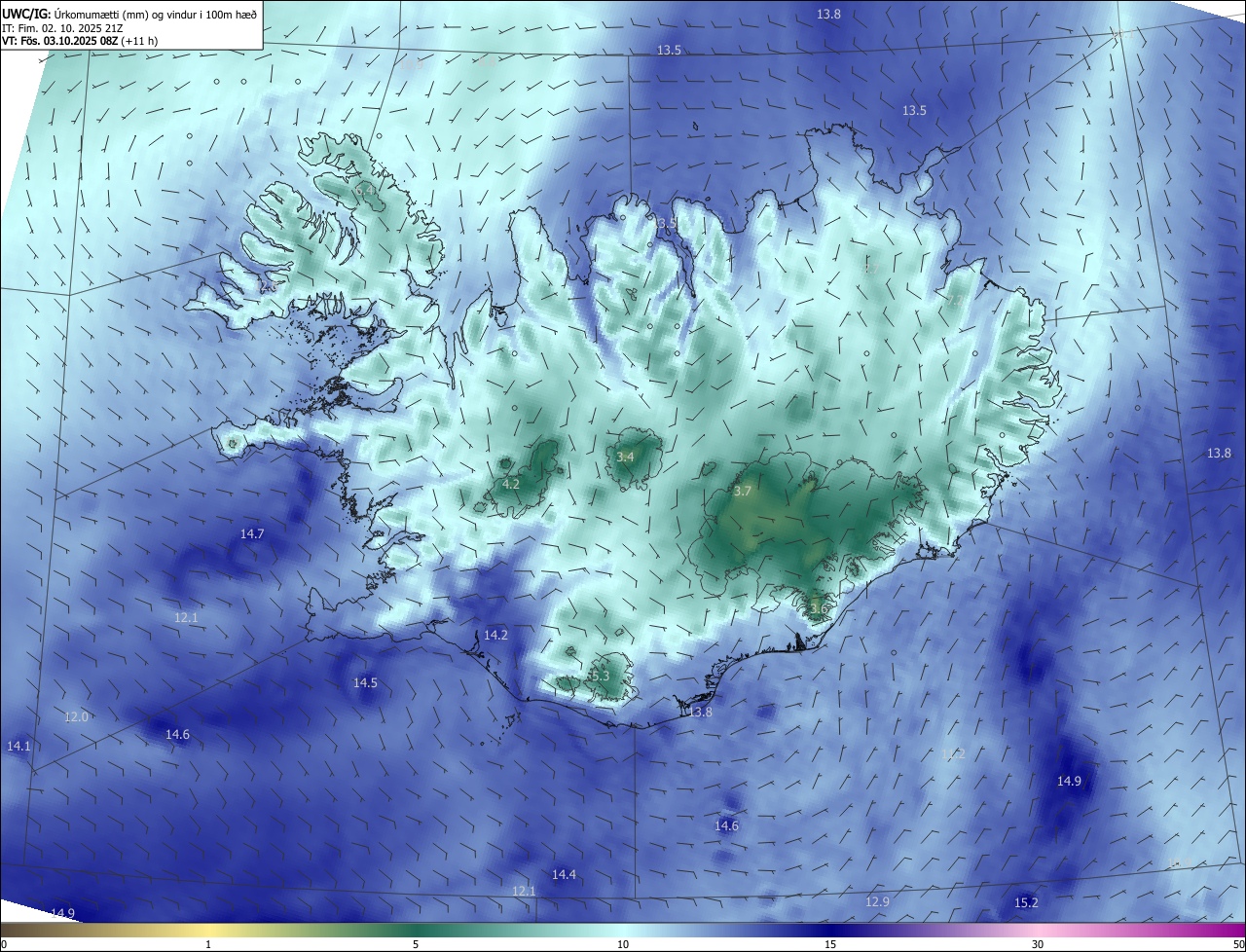Click the 'IT: Fim. 02. 10. 2025 21Z' line
Screen dimensions: 1246x952
pyautogui.click(x=60, y=27)
